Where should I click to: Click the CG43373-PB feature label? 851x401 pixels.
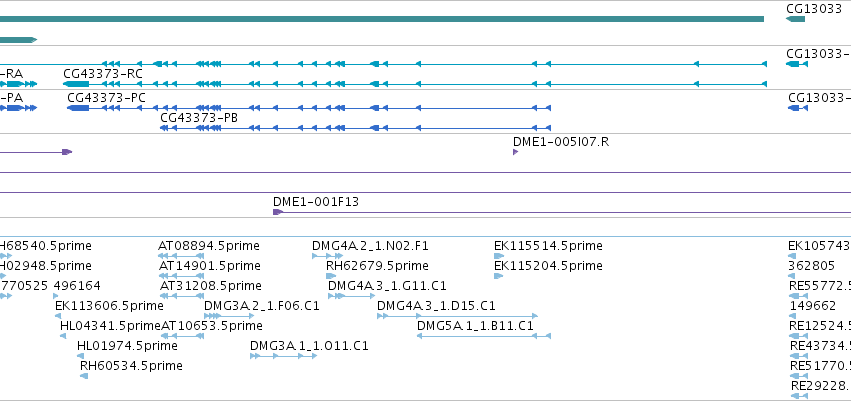(x=199, y=118)
